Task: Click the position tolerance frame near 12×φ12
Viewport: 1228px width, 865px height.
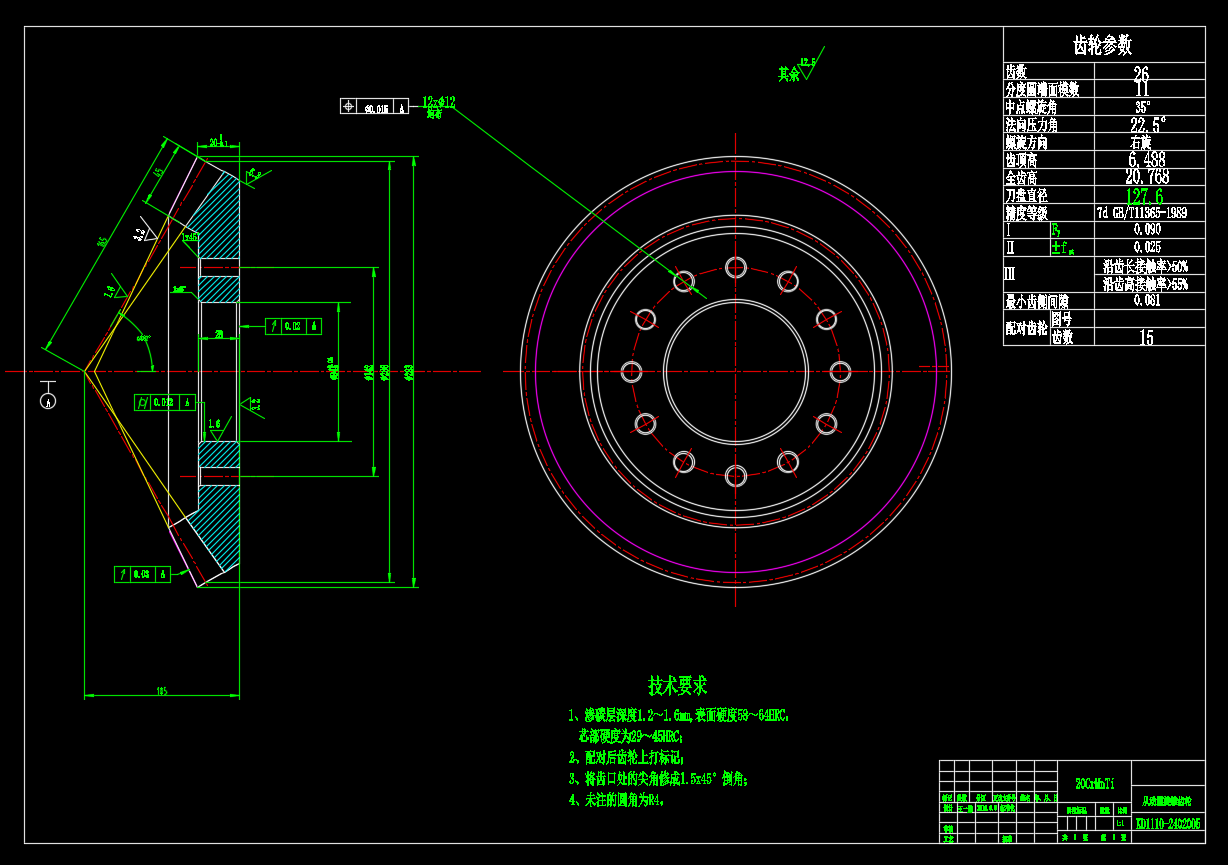Action: click(x=374, y=107)
